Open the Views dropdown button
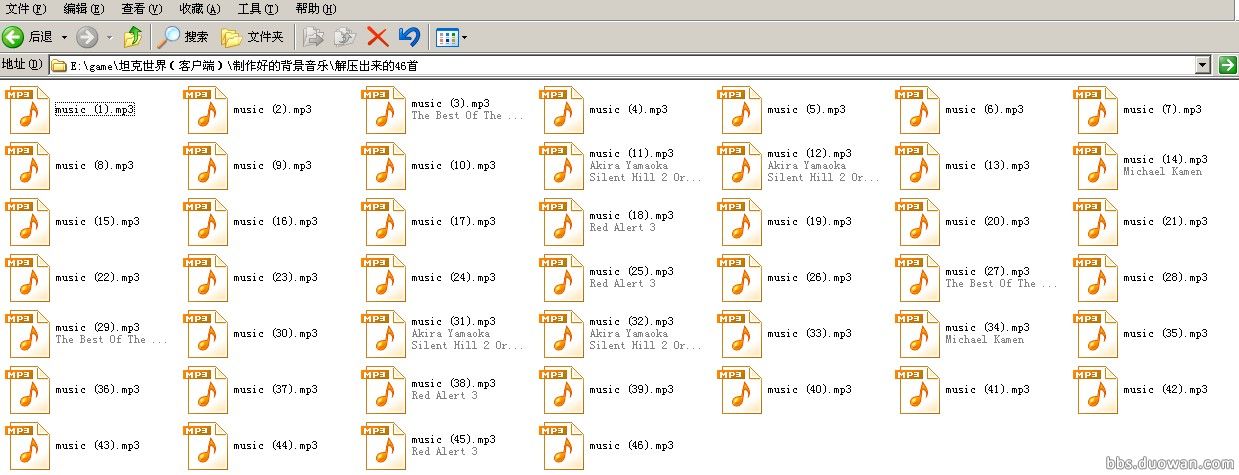The height and width of the screenshot is (475, 1239). [452, 37]
